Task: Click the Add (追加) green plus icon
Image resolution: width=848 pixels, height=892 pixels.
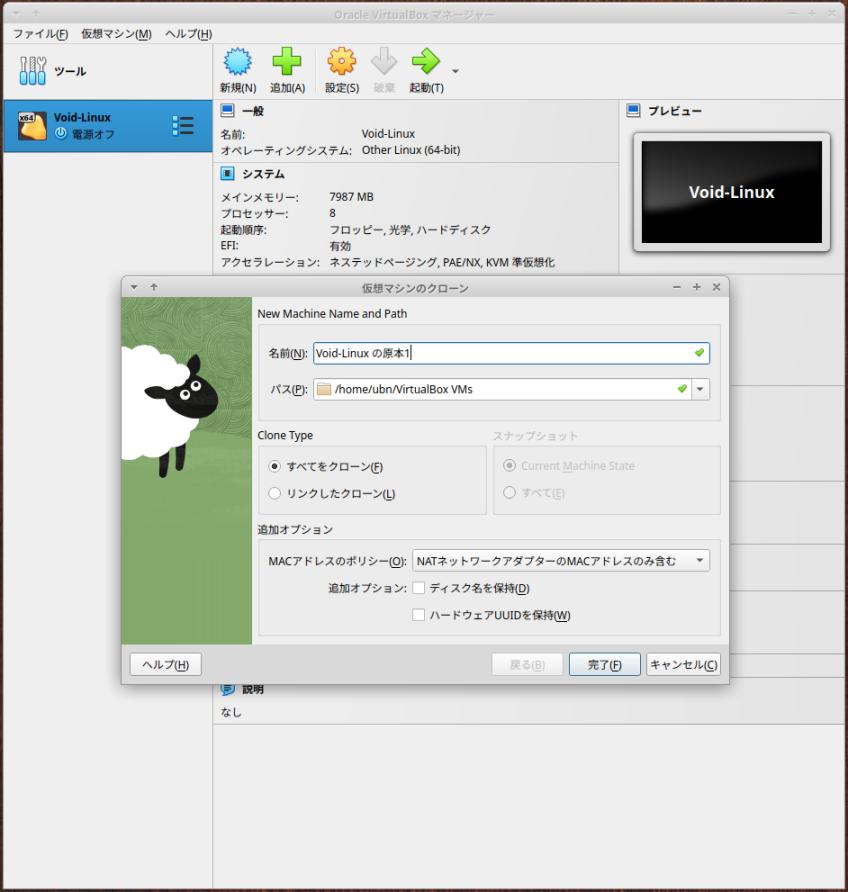Action: [287, 61]
